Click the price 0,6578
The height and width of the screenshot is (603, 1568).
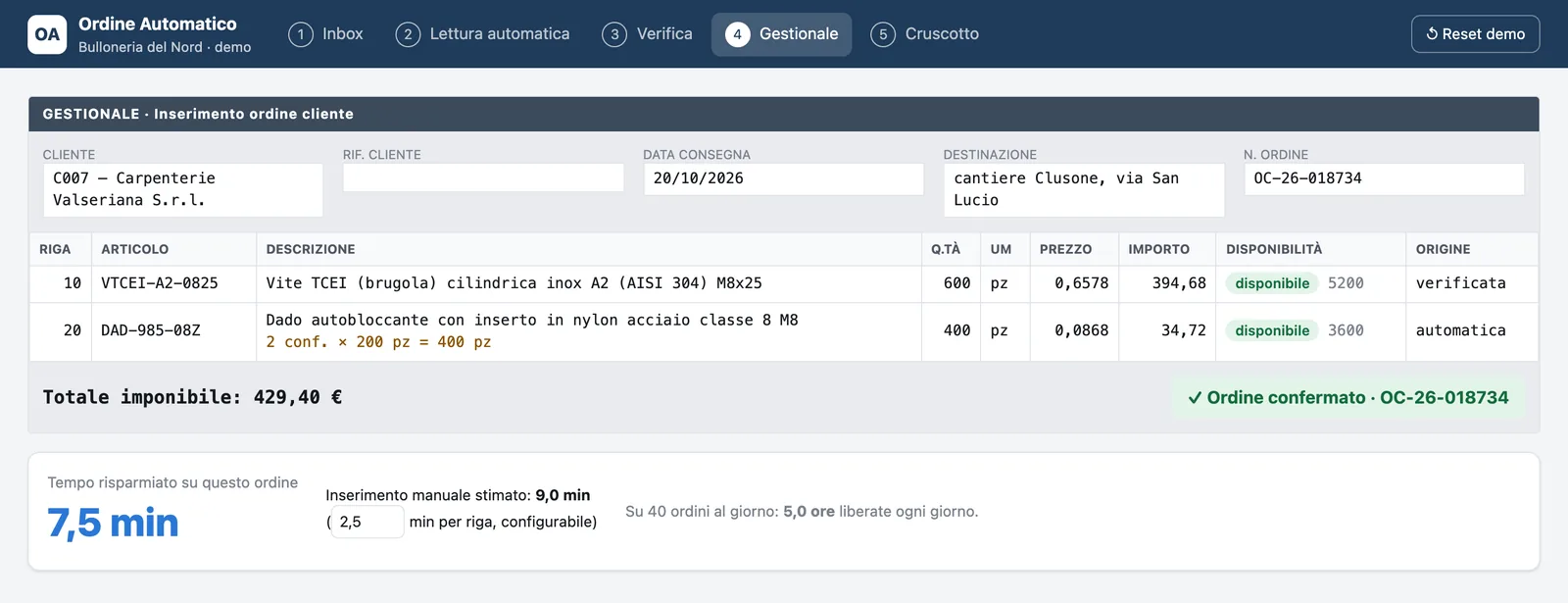click(1082, 283)
